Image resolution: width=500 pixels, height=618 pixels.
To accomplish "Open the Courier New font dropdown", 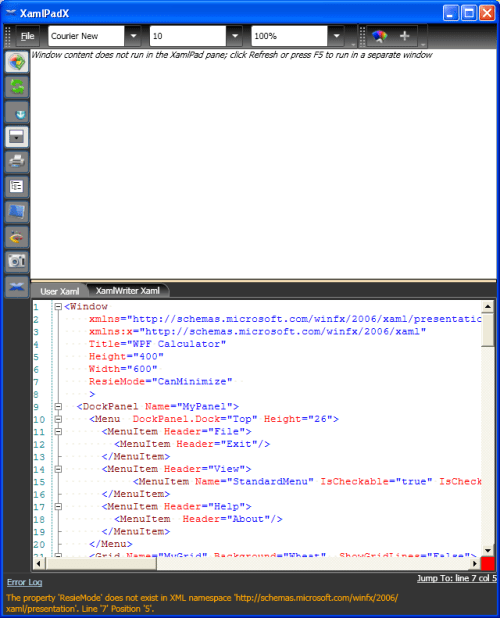I will click(133, 36).
